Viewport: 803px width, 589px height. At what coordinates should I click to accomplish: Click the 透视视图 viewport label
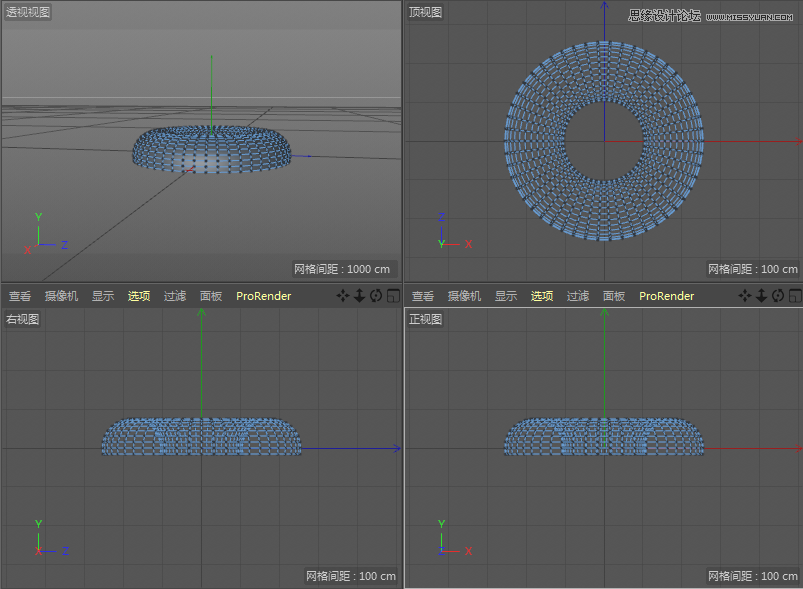[28, 12]
